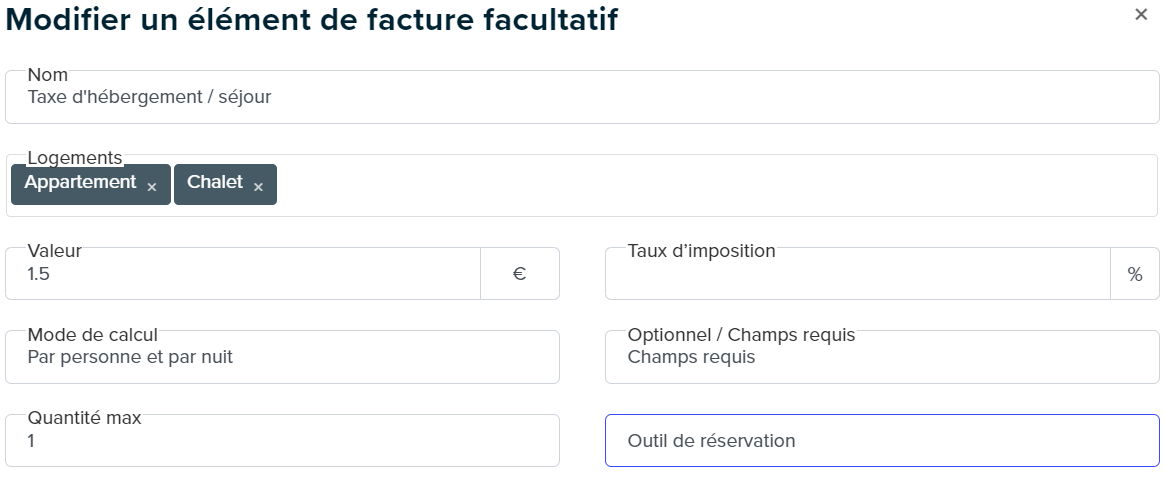Image resolution: width=1164 pixels, height=484 pixels.
Task: Remove the Appartement tag via its x
Action: point(151,187)
